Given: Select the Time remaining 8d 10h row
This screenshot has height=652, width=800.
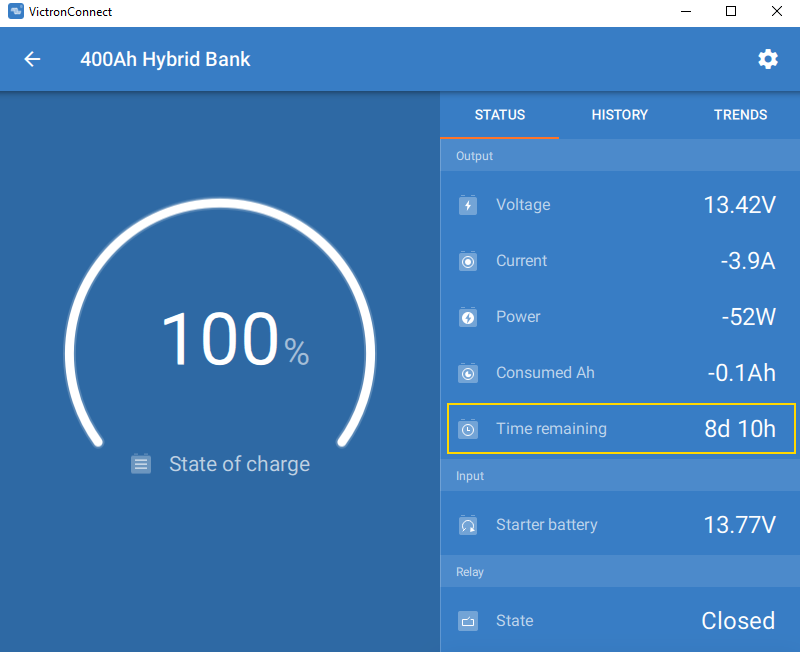Looking at the screenshot, I should (621, 429).
